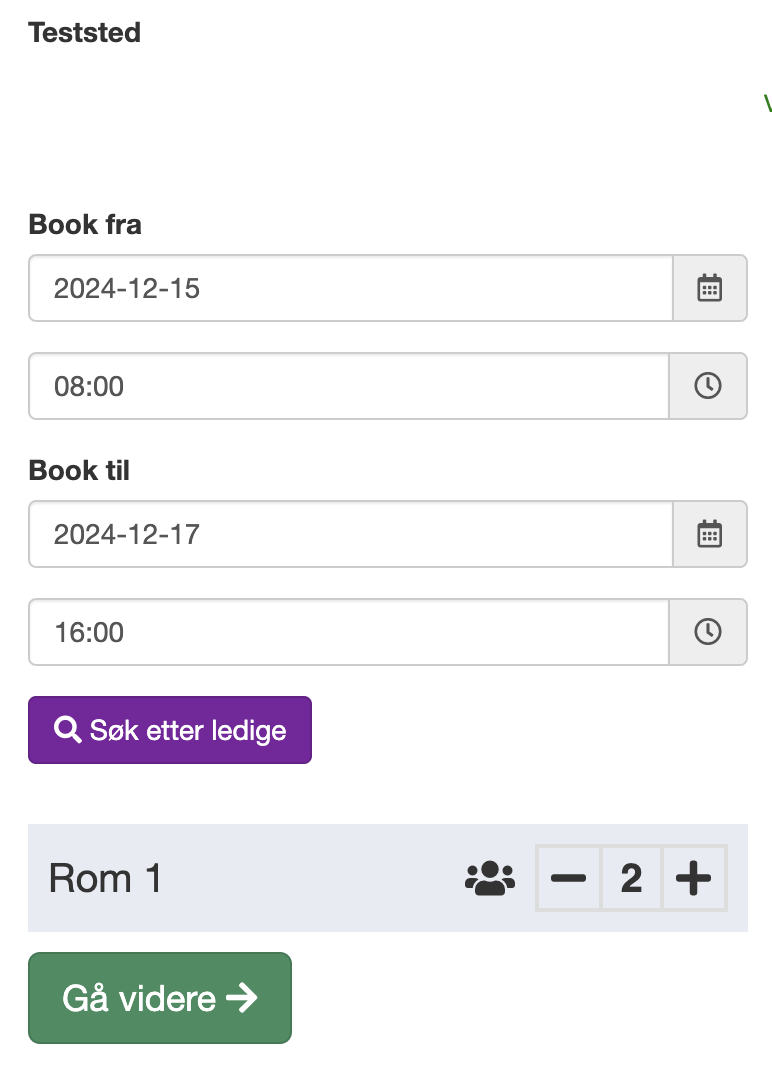Click the Gå videre button
Viewport: 772px width, 1072px height.
pyautogui.click(x=160, y=998)
